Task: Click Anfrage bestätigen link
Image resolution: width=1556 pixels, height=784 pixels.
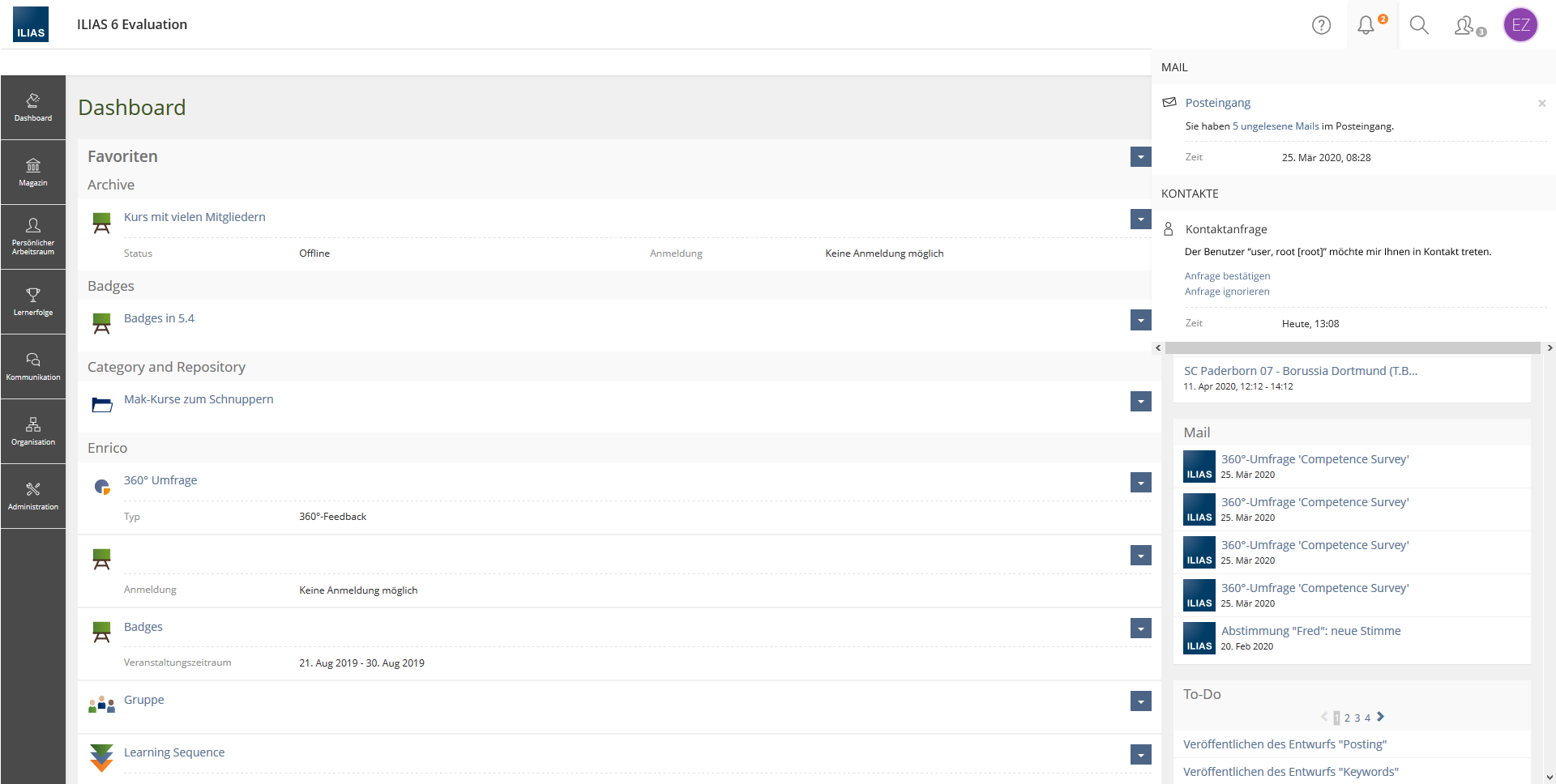Action: tap(1227, 276)
